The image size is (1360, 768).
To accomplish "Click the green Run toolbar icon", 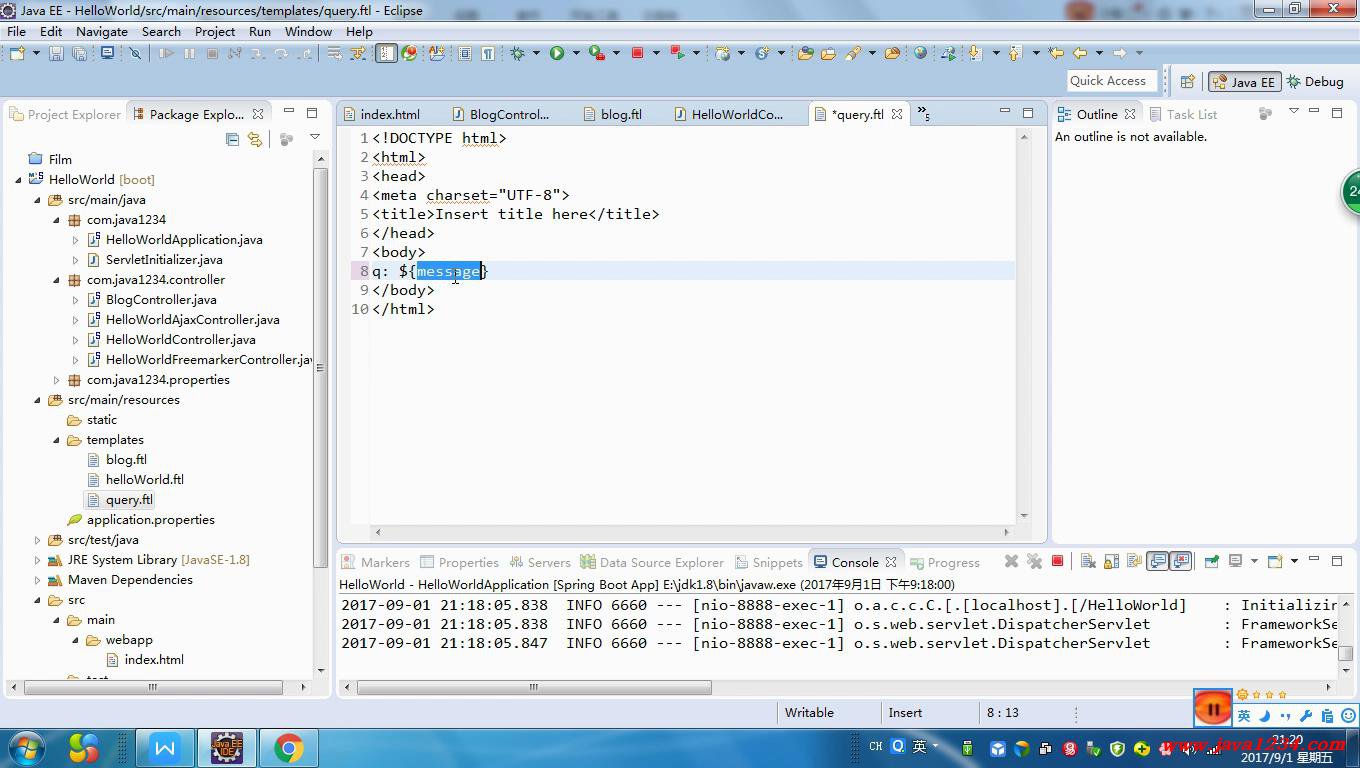I will click(x=557, y=53).
